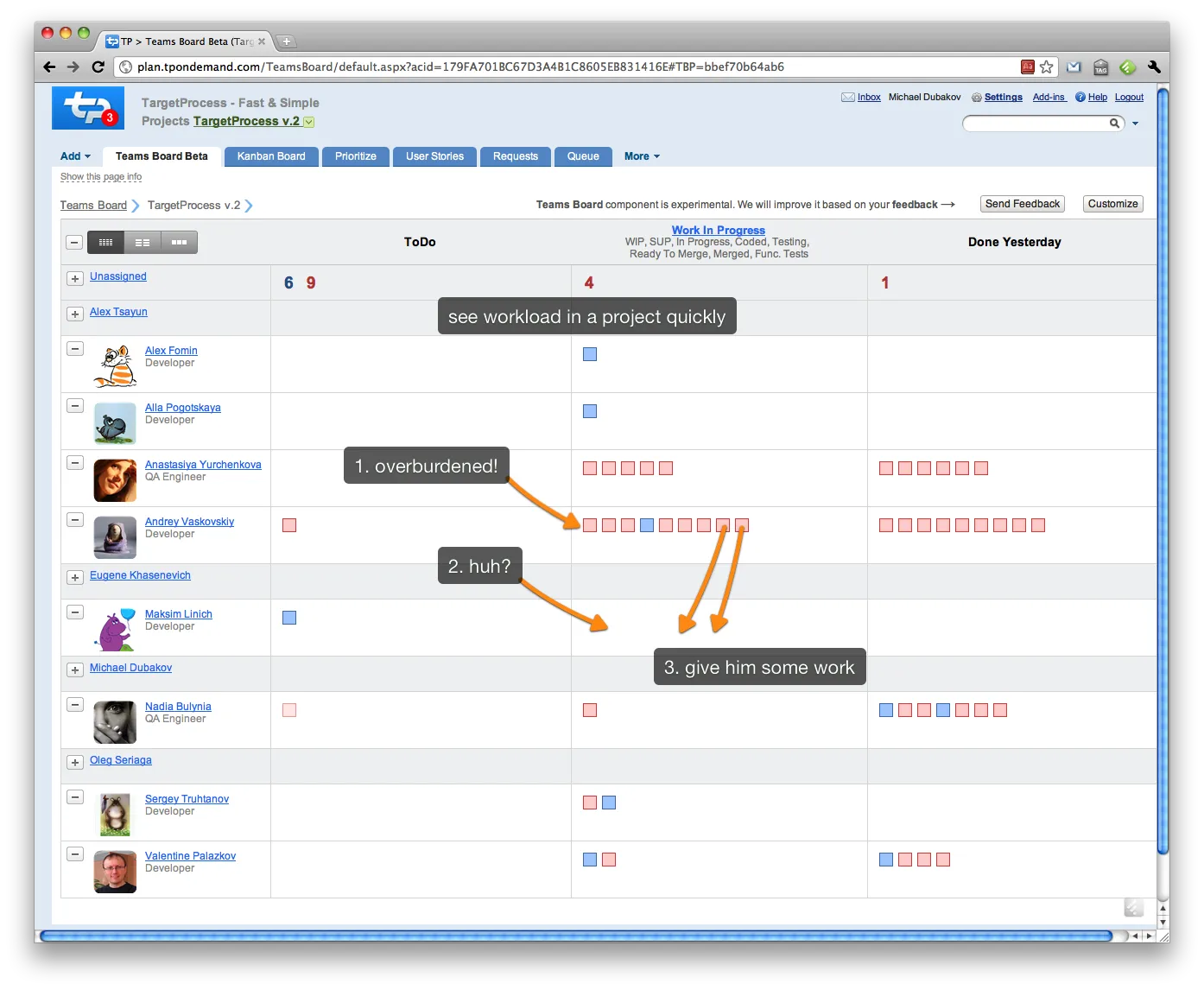Image resolution: width=1204 pixels, height=990 pixels.
Task: Click the mail extension icon in the toolbar
Action: [x=1074, y=67]
